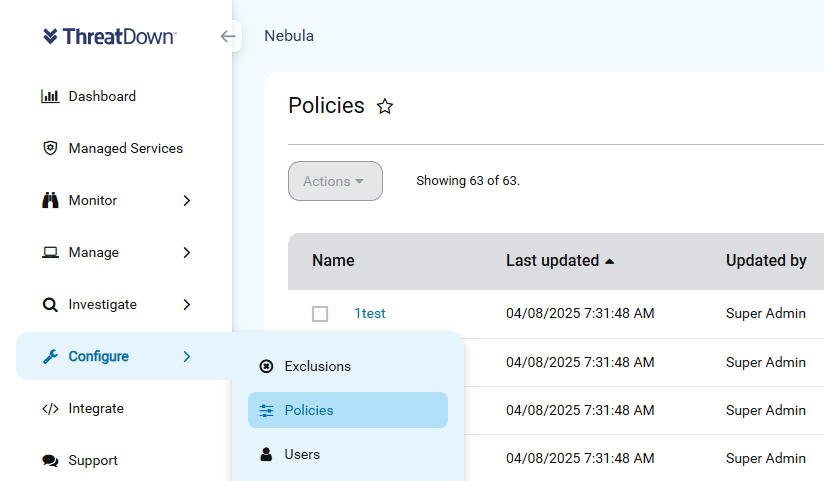
Task: Expand the Manage menu chevron
Action: pyautogui.click(x=187, y=252)
